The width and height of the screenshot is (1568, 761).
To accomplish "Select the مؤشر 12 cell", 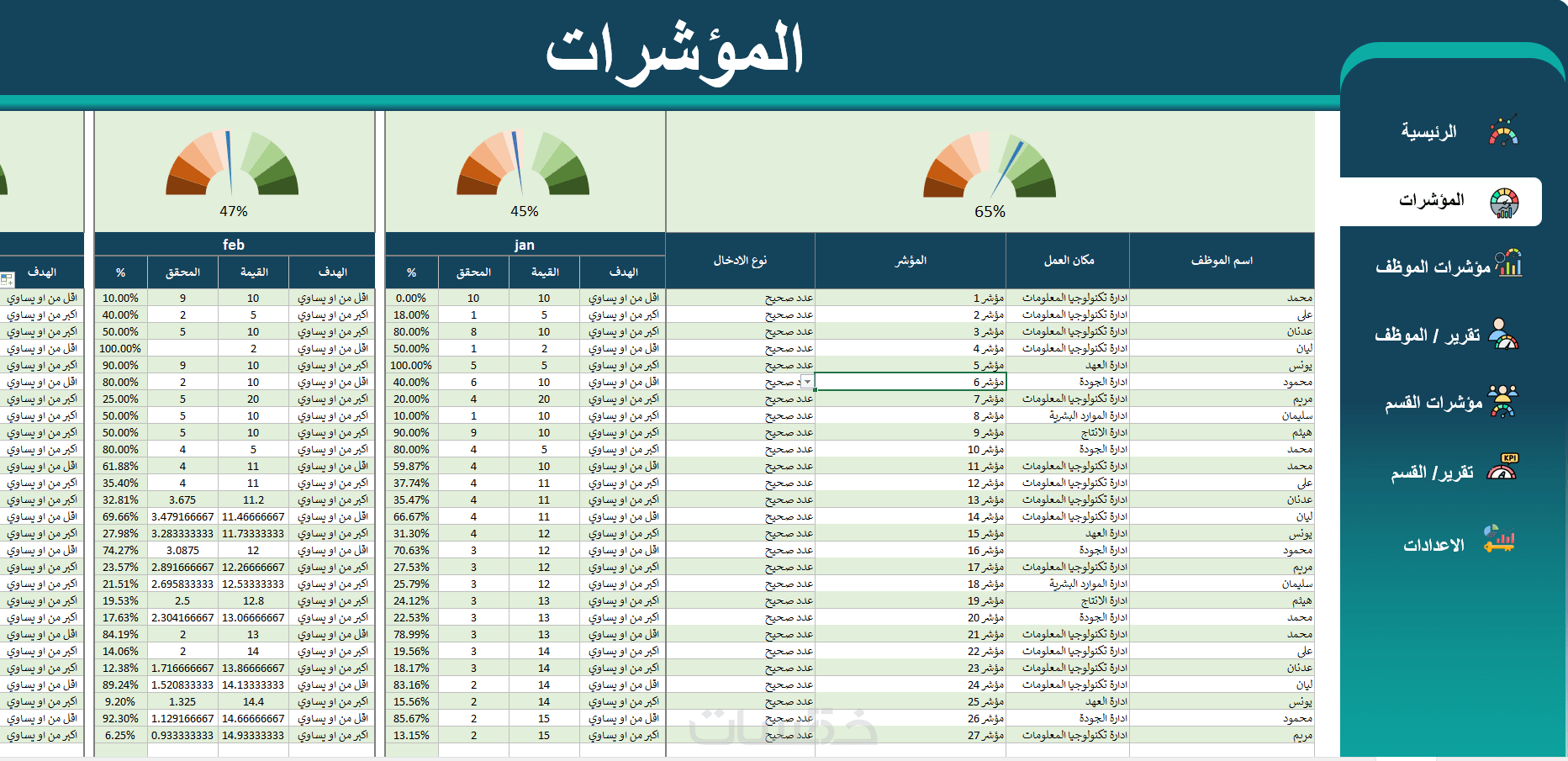I will [x=911, y=483].
